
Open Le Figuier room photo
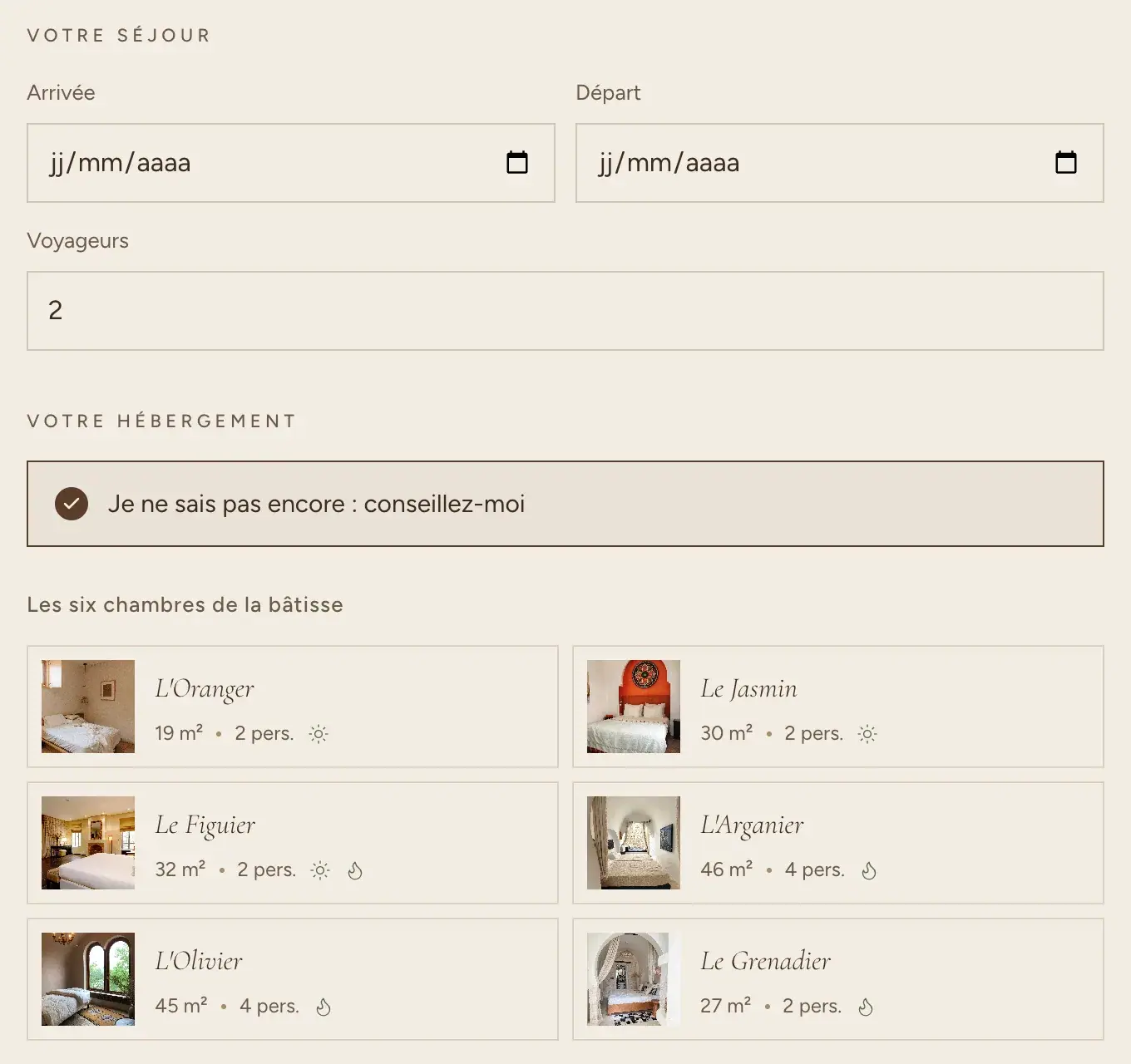(88, 843)
